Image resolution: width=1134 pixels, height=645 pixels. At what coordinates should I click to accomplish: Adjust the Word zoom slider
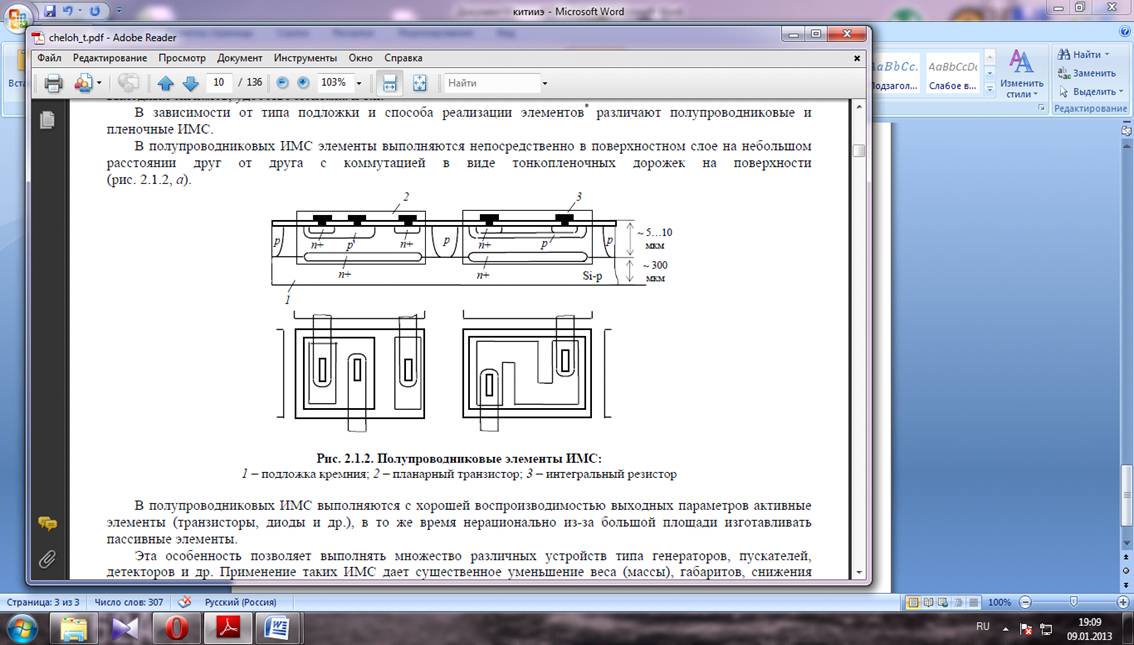1073,603
